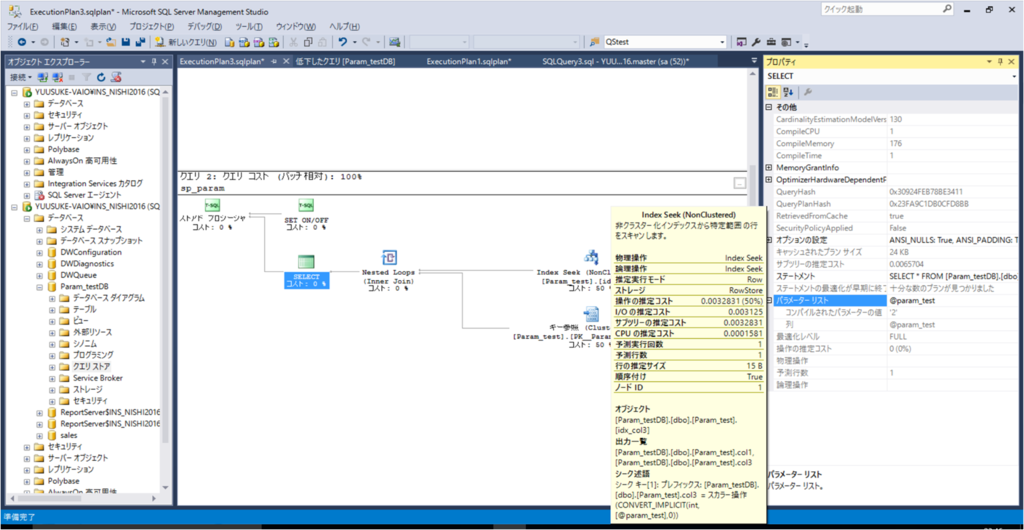
Task: Click the refresh icon in Object Explorer toolbar
Action: coord(101,77)
